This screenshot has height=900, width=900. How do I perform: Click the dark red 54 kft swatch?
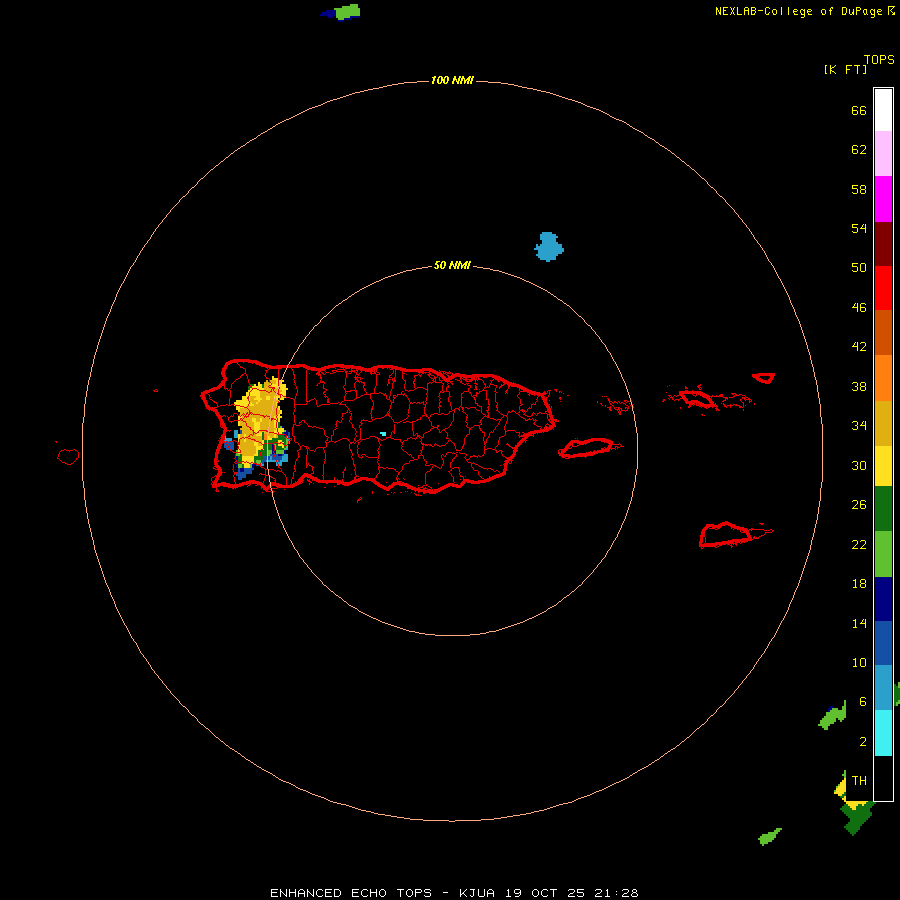[x=883, y=243]
